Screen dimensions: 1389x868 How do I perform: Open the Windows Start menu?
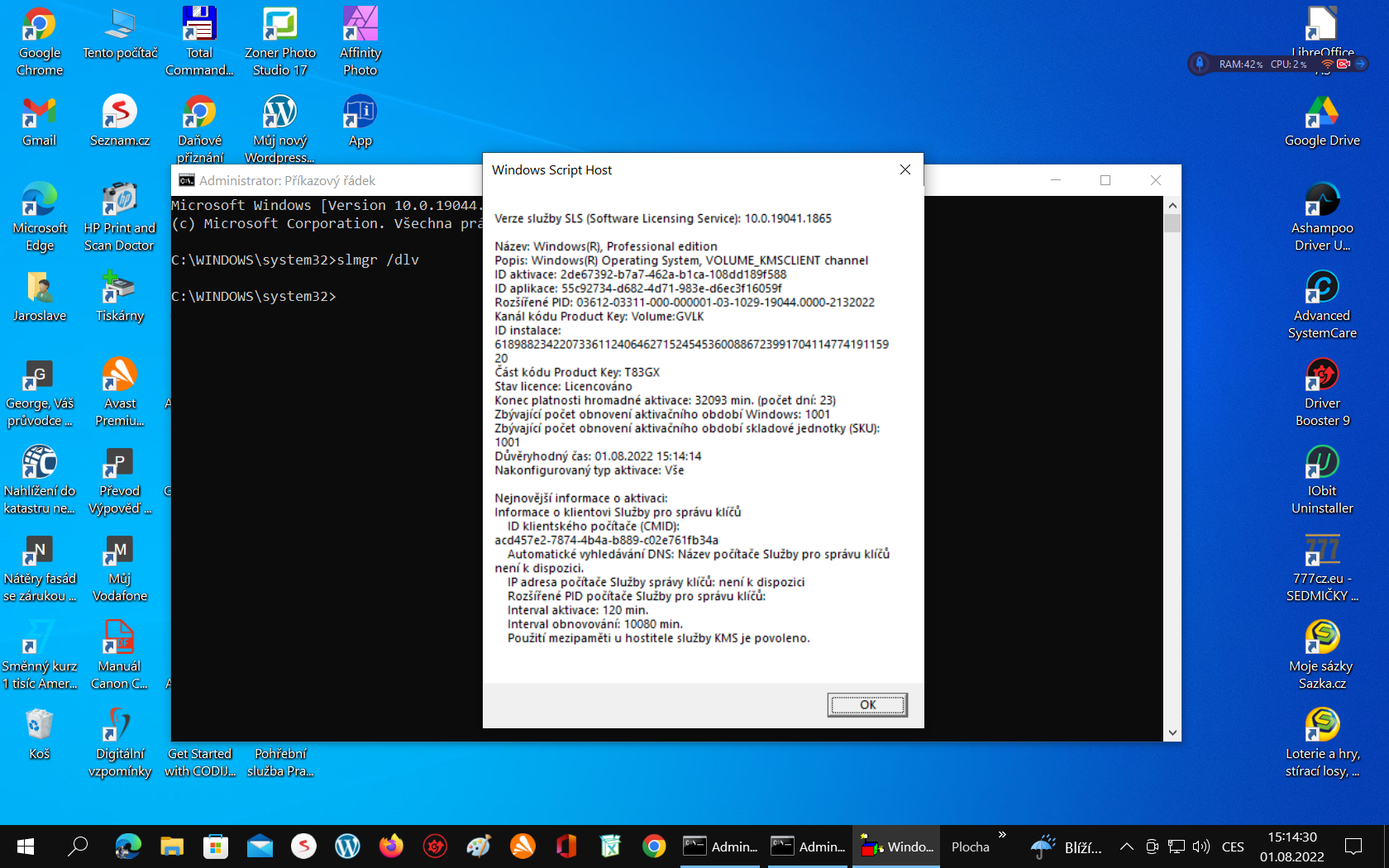(x=26, y=847)
